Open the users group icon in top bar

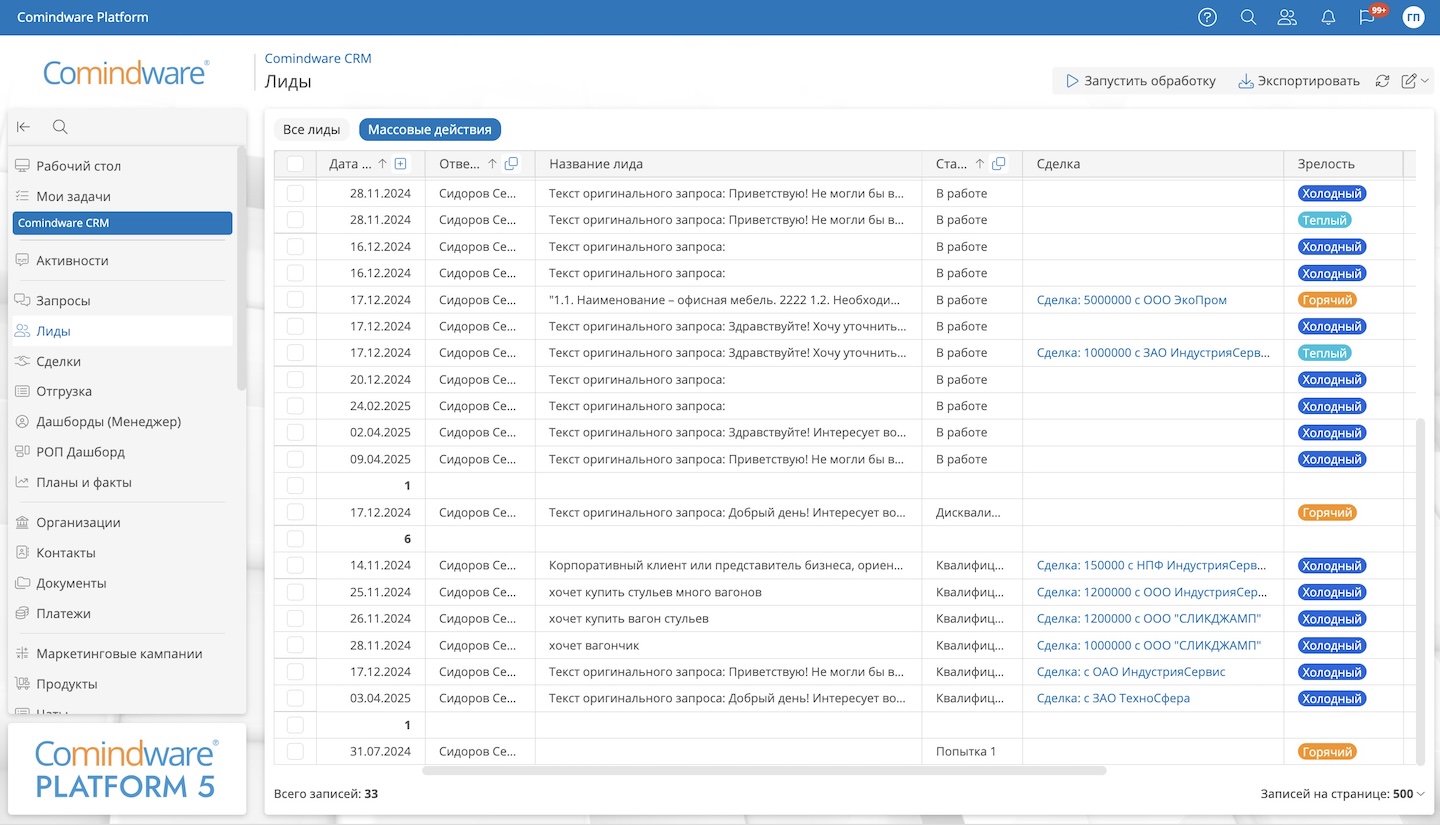pyautogui.click(x=1287, y=17)
